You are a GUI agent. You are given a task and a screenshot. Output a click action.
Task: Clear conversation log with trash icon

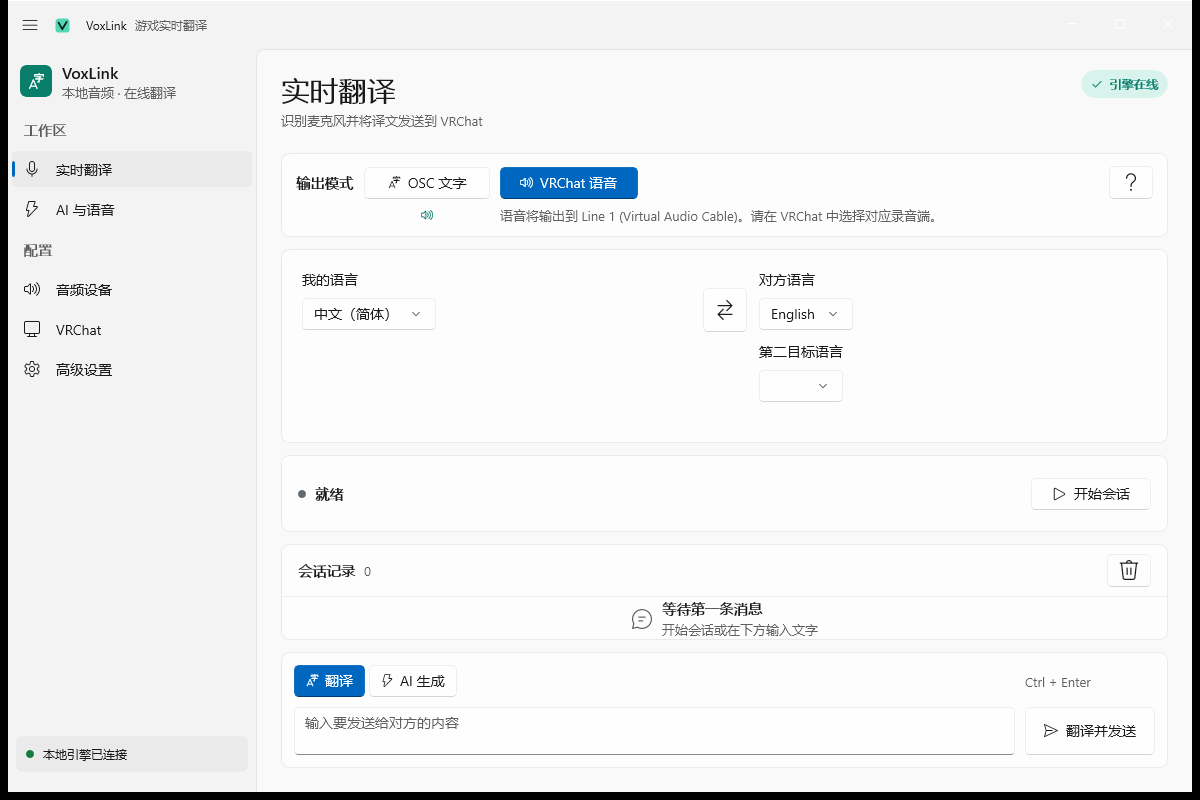(x=1129, y=570)
